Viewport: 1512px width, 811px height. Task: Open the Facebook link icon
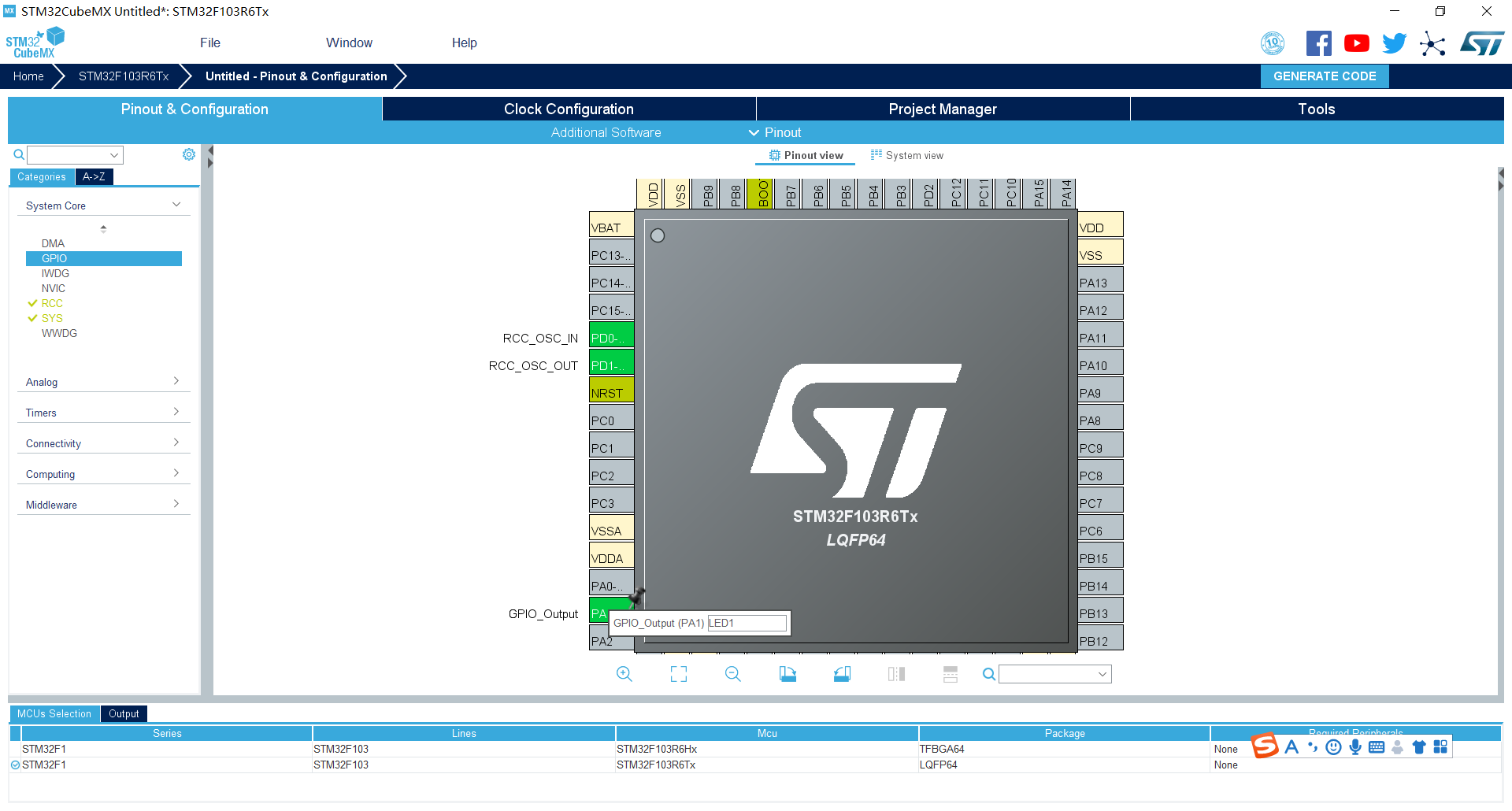pyautogui.click(x=1319, y=43)
